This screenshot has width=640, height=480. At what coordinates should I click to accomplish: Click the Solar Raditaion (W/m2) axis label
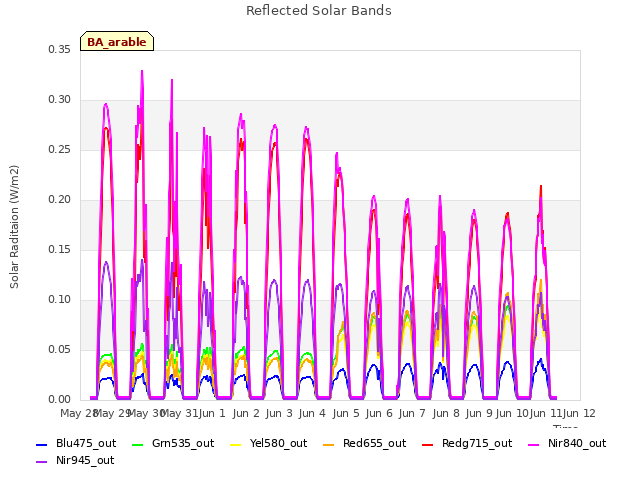click(x=14, y=227)
